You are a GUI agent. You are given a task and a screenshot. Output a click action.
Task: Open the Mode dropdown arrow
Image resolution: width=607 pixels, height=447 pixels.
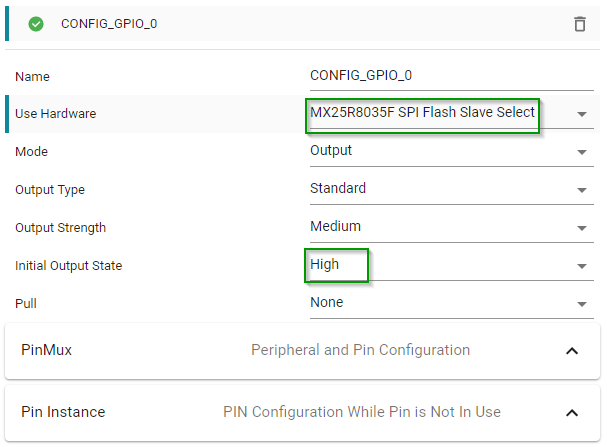coord(581,152)
